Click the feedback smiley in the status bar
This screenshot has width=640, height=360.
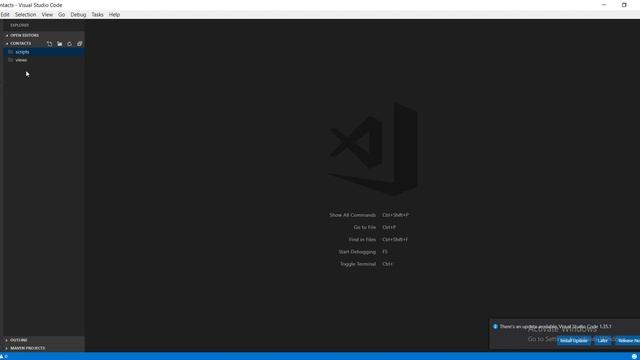(634, 356)
